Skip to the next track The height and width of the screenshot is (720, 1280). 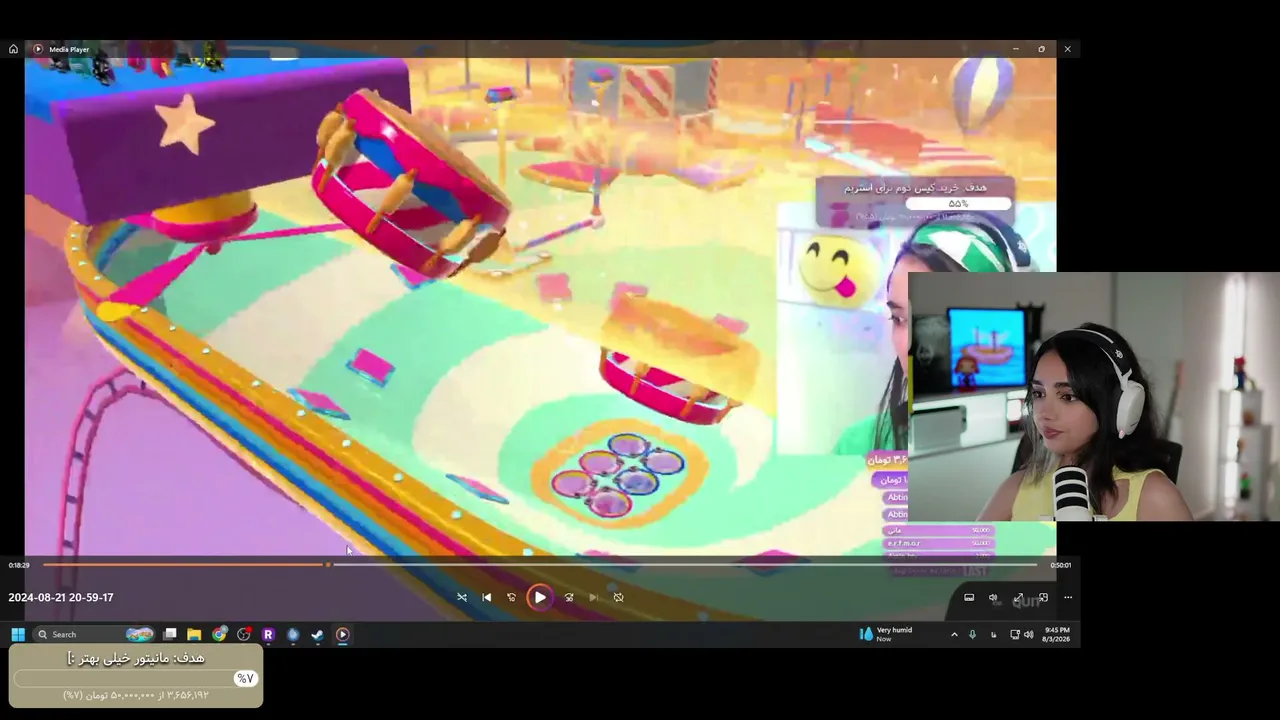594,598
